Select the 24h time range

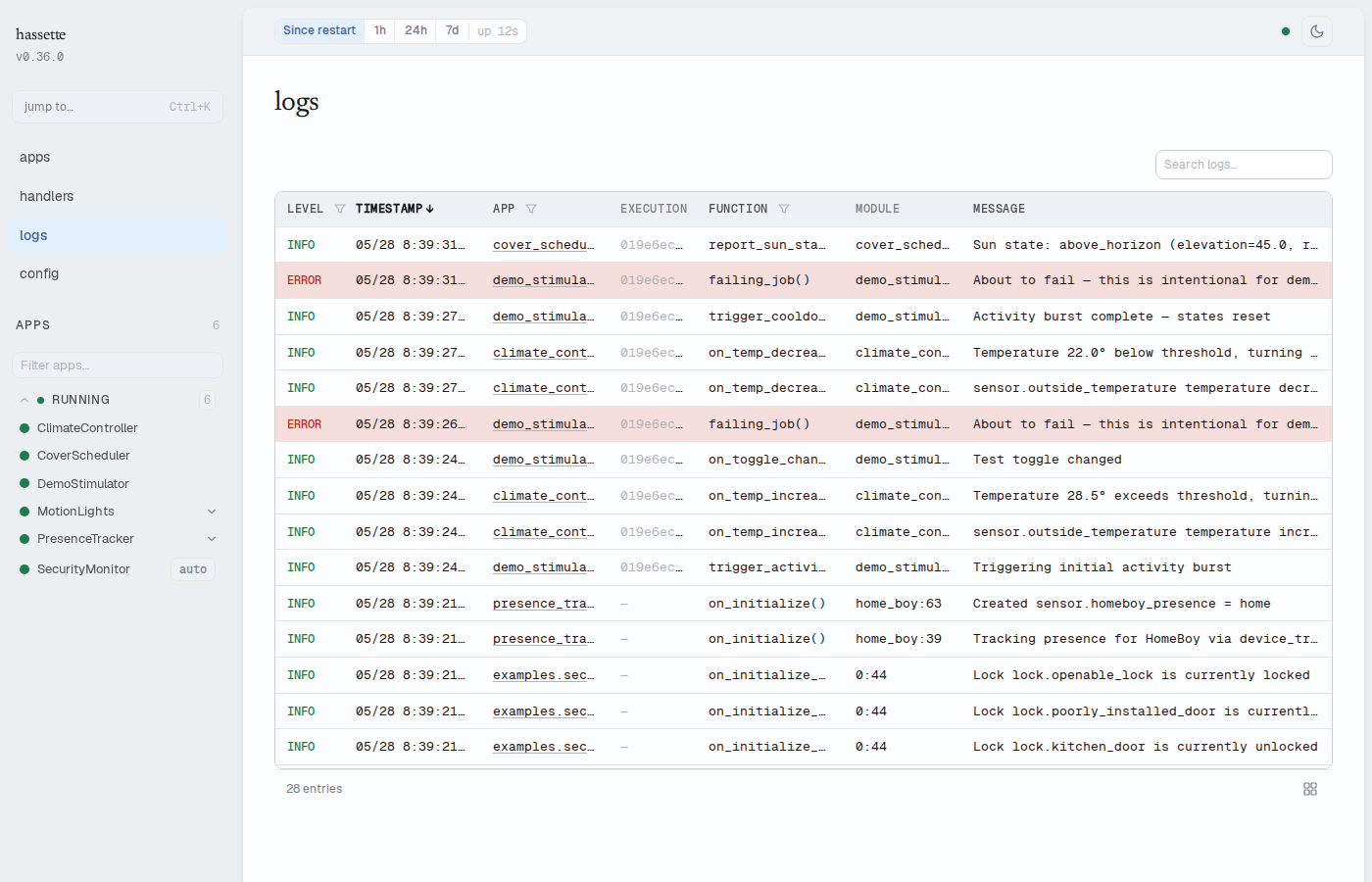pos(416,31)
